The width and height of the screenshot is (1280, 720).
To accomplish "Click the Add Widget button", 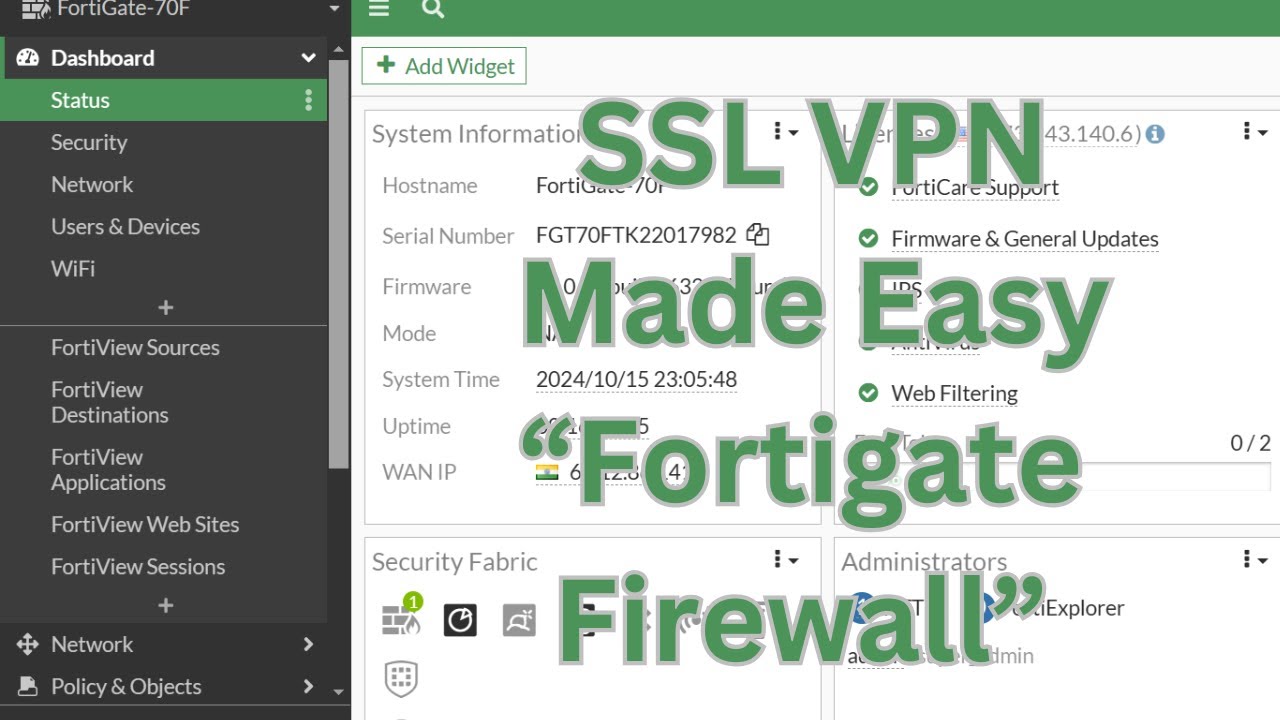I will point(444,66).
